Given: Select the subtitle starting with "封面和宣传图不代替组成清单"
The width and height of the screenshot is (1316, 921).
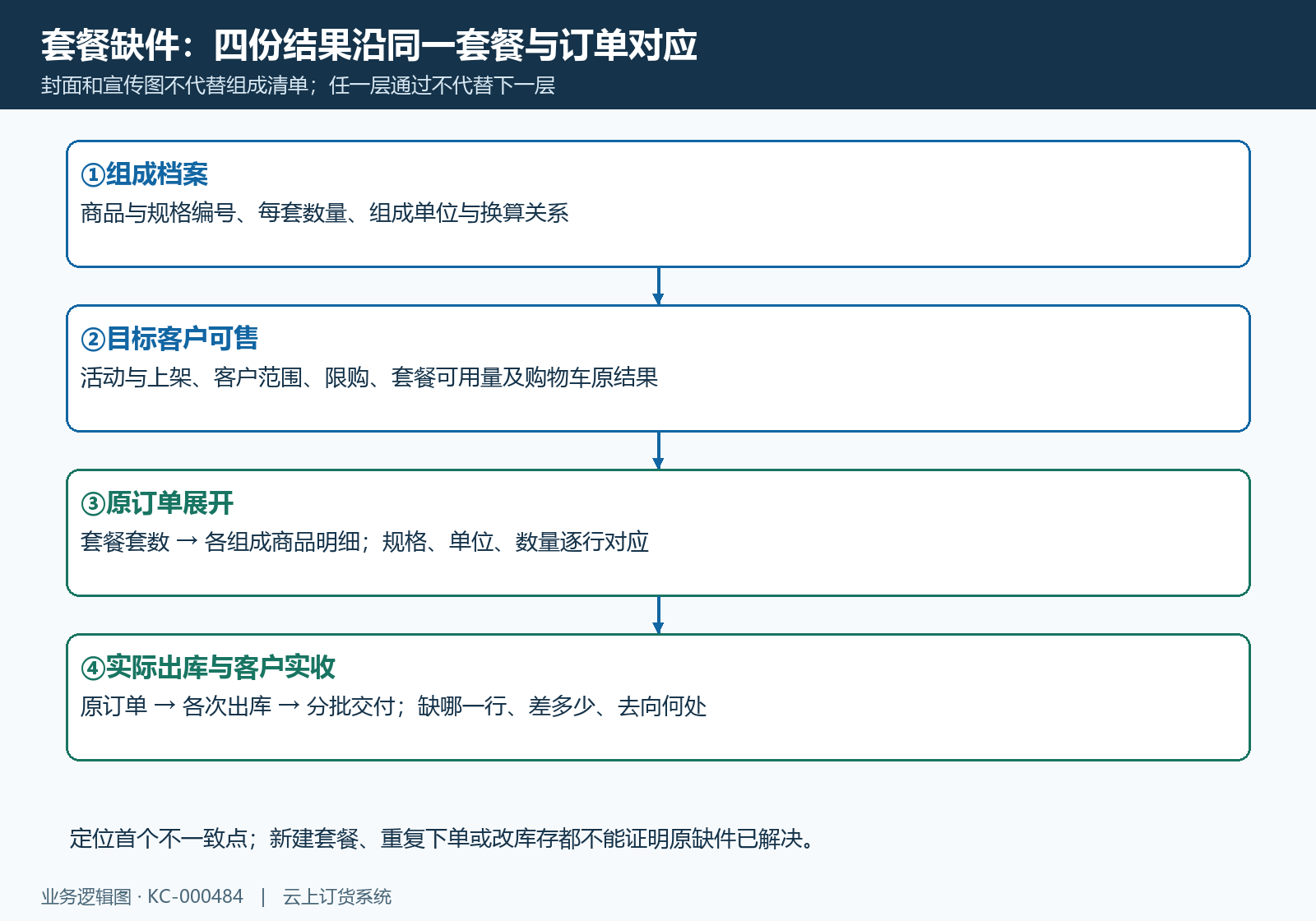Looking at the screenshot, I should pos(298,86).
